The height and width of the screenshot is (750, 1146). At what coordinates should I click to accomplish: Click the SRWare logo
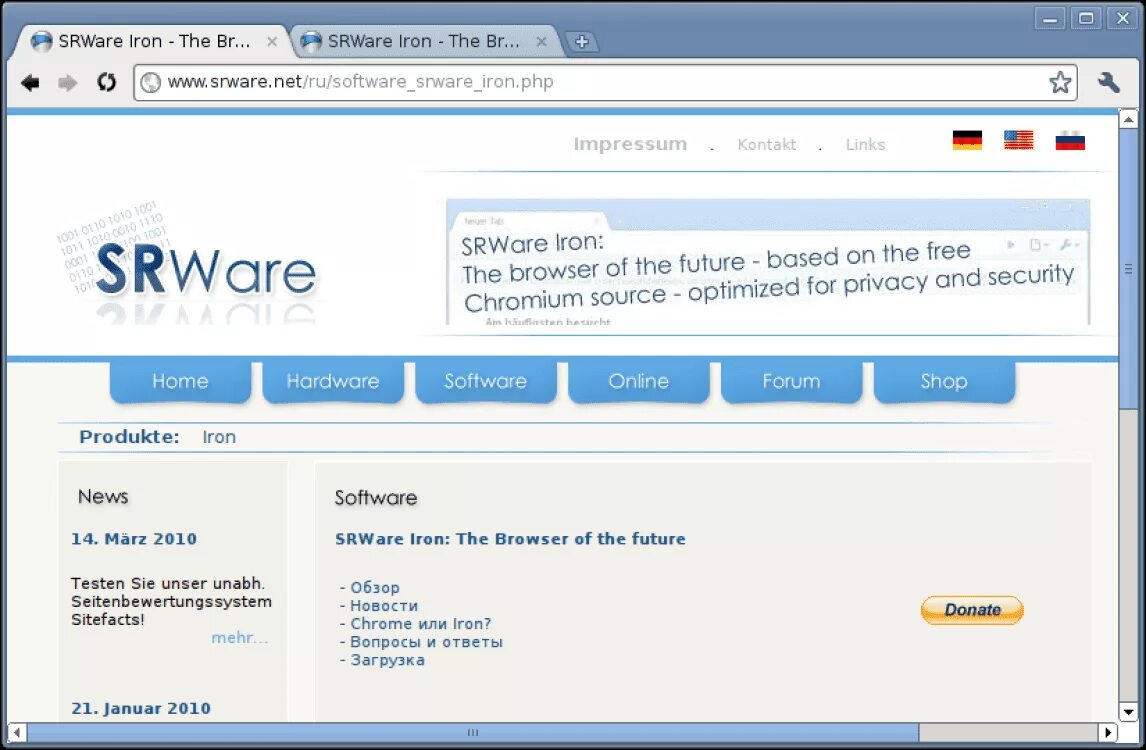tap(189, 262)
